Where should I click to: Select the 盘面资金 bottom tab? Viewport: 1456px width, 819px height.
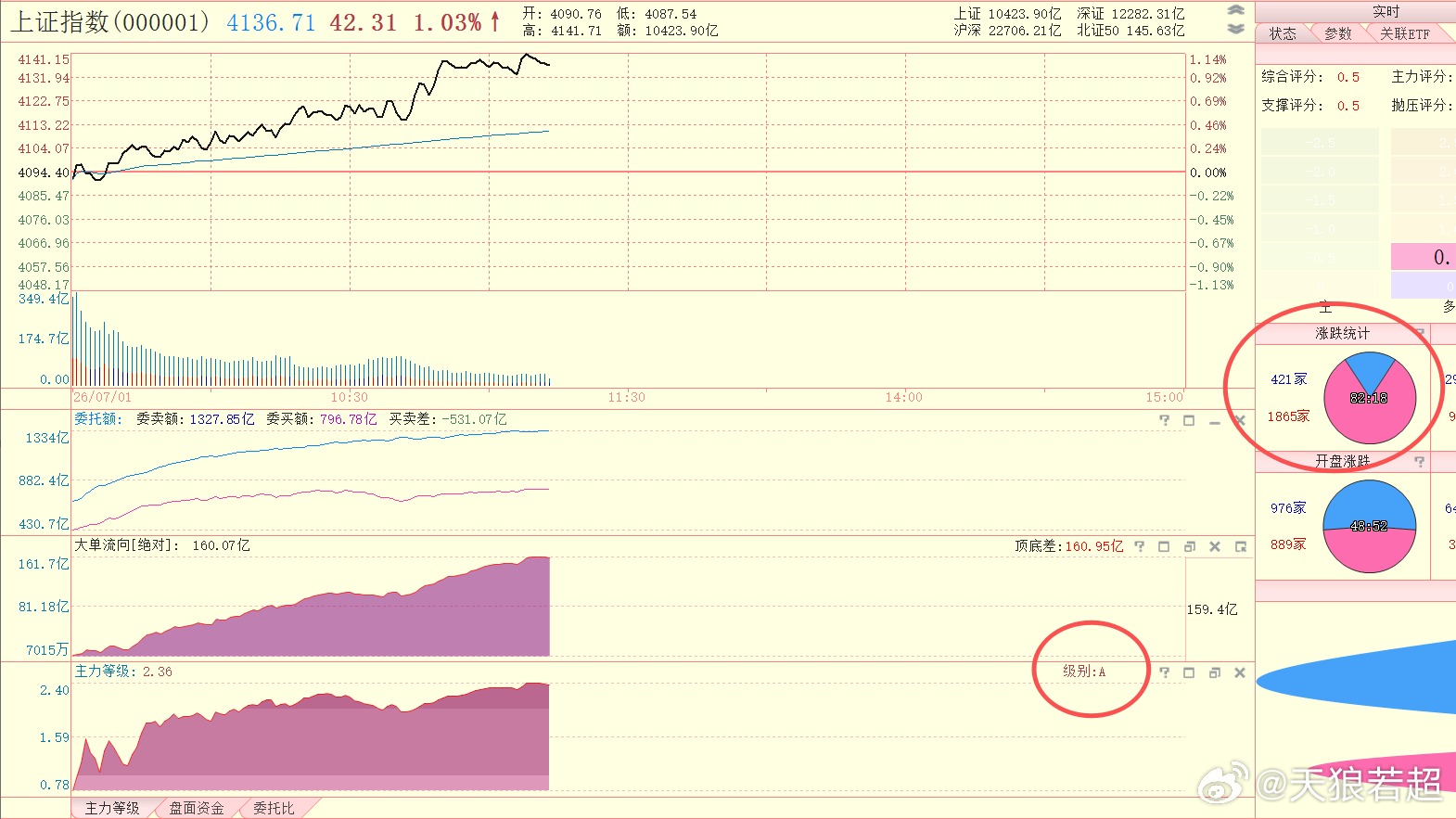click(x=197, y=809)
